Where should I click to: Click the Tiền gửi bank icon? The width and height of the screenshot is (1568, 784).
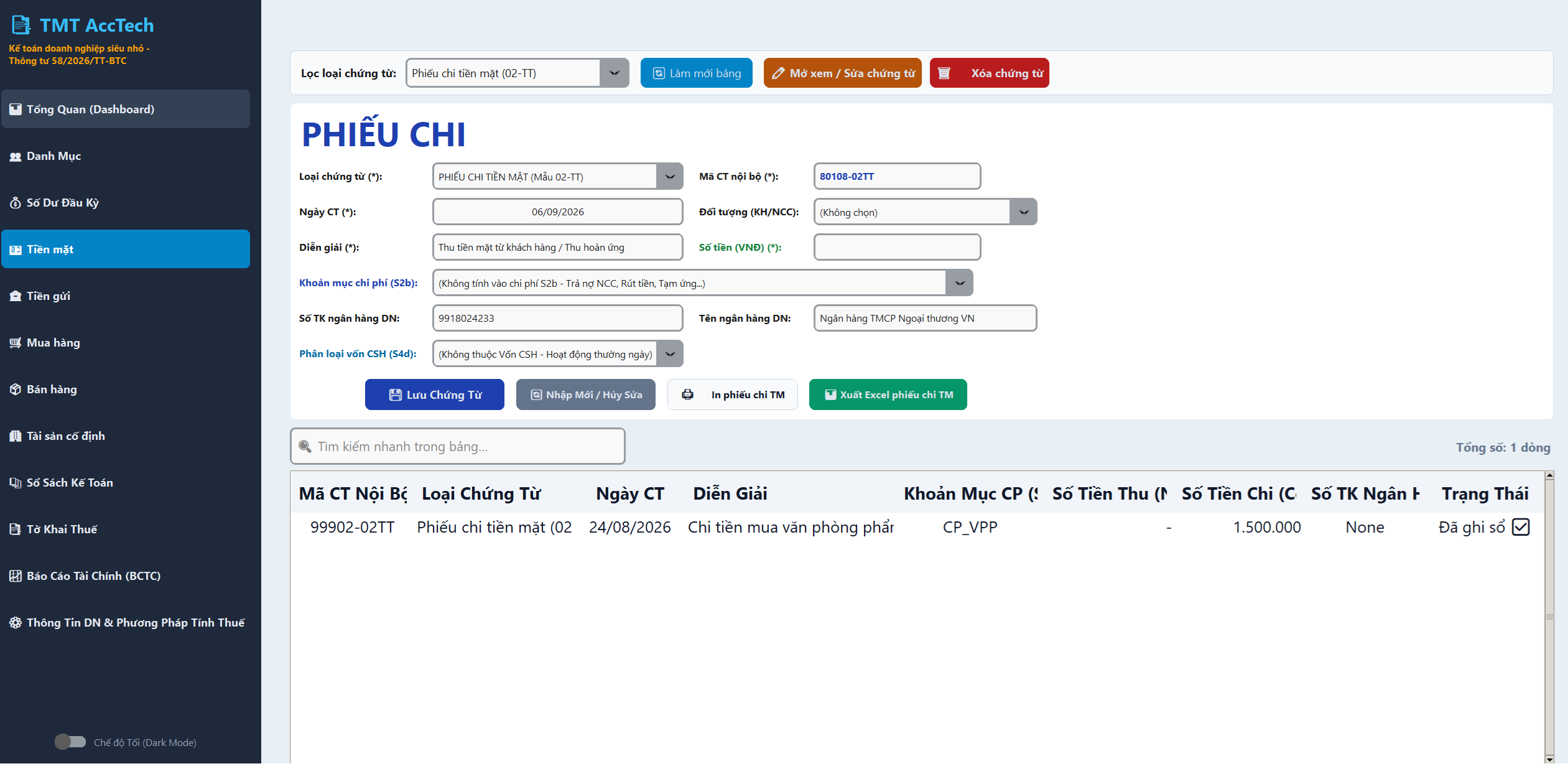16,296
